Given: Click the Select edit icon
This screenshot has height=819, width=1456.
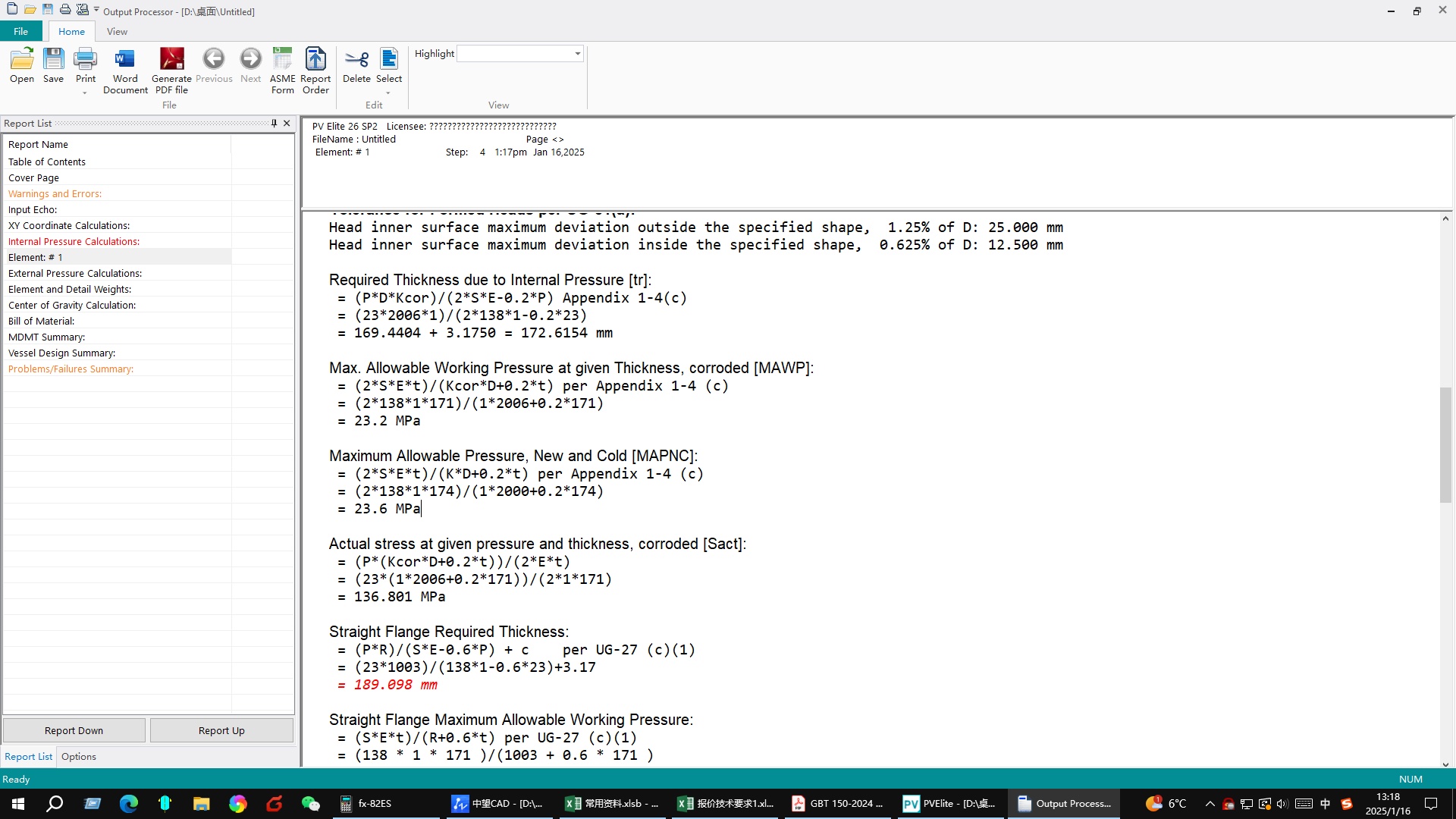Looking at the screenshot, I should pyautogui.click(x=389, y=65).
